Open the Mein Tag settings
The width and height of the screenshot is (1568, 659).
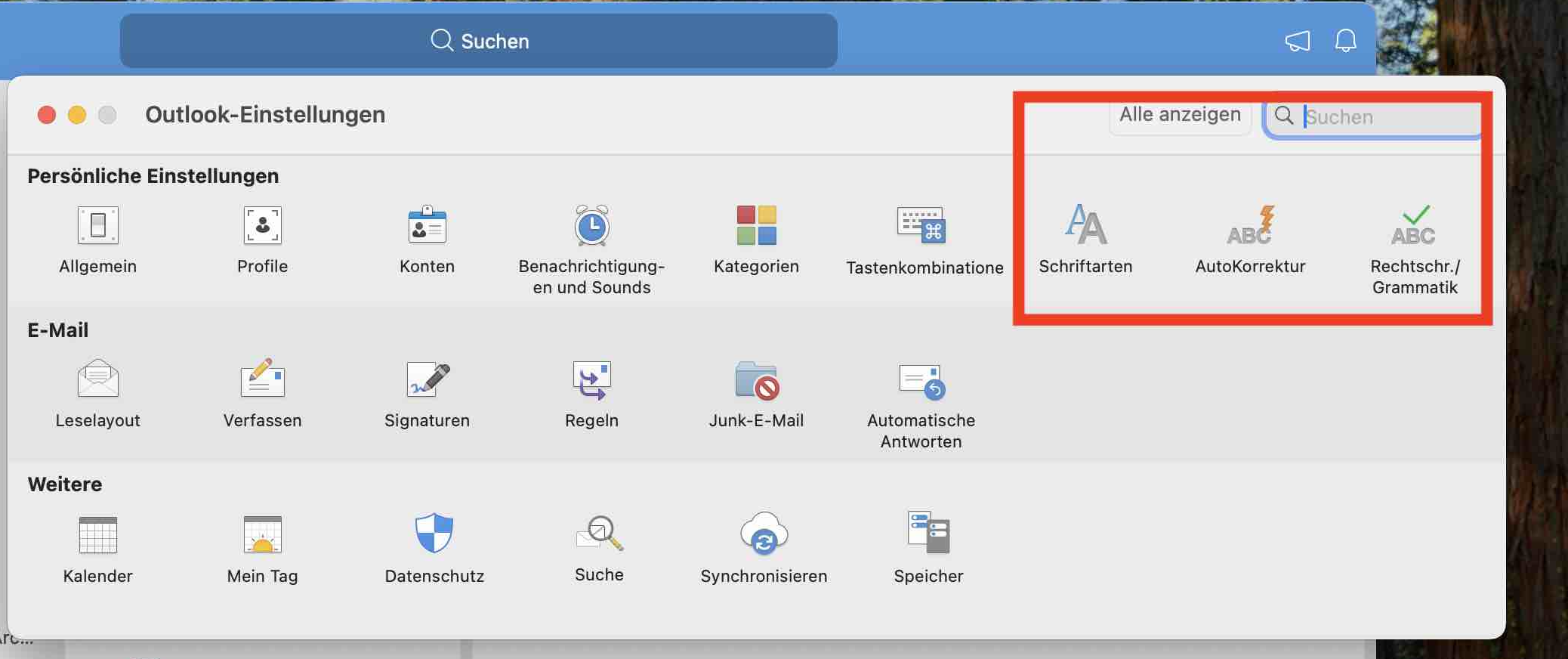(x=262, y=550)
